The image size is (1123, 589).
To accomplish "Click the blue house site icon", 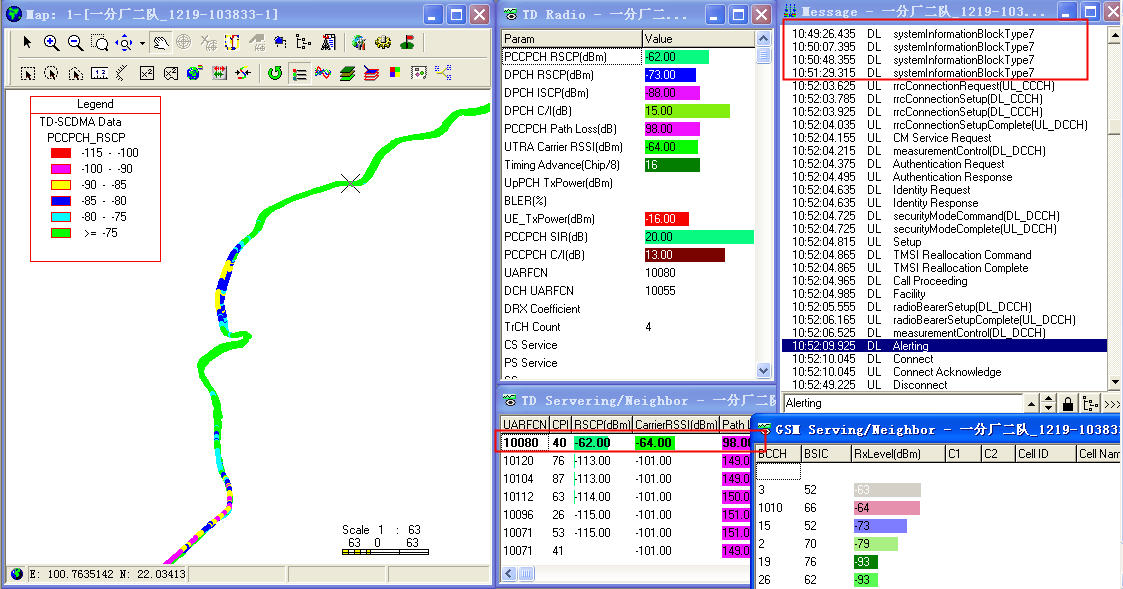I will (x=280, y=43).
